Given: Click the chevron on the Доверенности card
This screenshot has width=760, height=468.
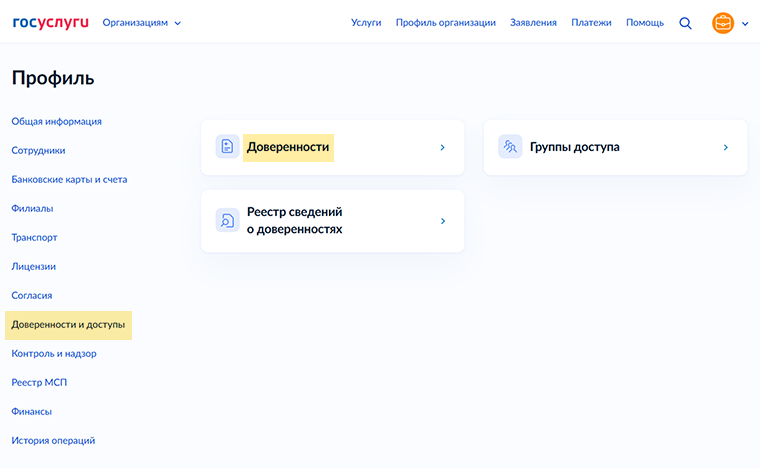Looking at the screenshot, I should [443, 147].
